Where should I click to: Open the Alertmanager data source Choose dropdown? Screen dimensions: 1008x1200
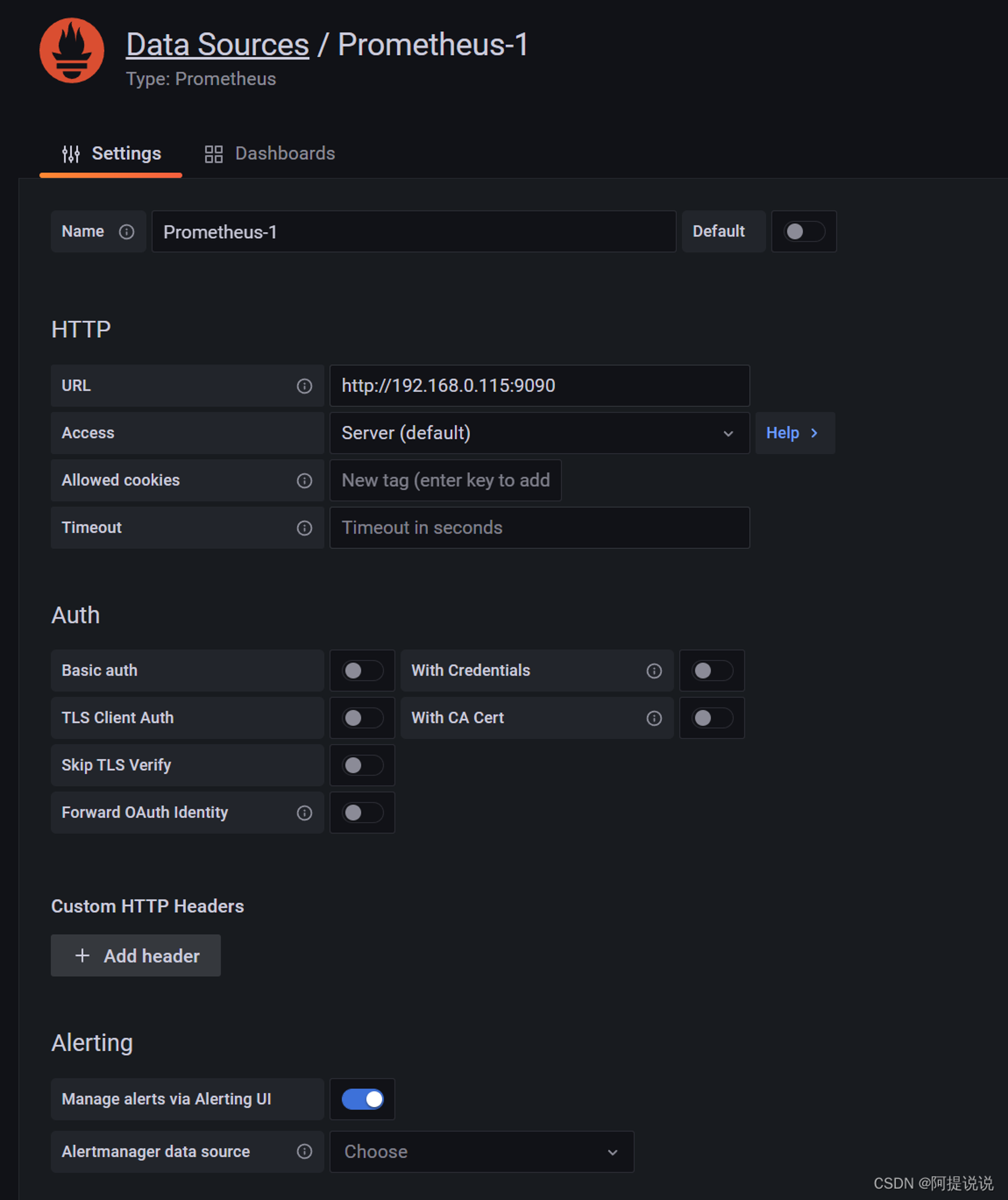click(482, 1151)
